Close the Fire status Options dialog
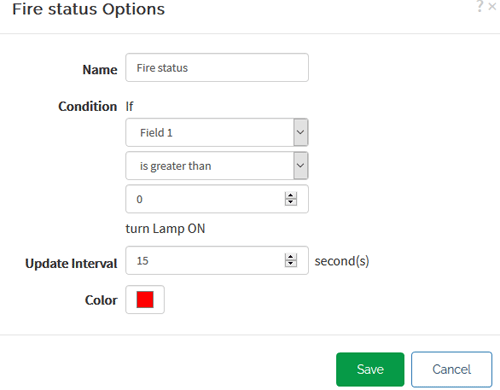This screenshot has width=500, height=390. [492, 6]
